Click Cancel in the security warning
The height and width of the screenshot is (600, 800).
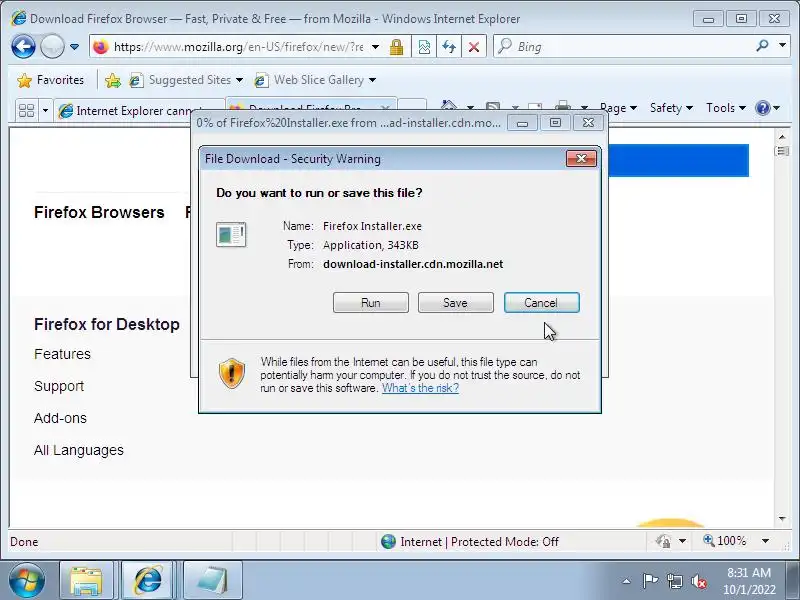(541, 303)
